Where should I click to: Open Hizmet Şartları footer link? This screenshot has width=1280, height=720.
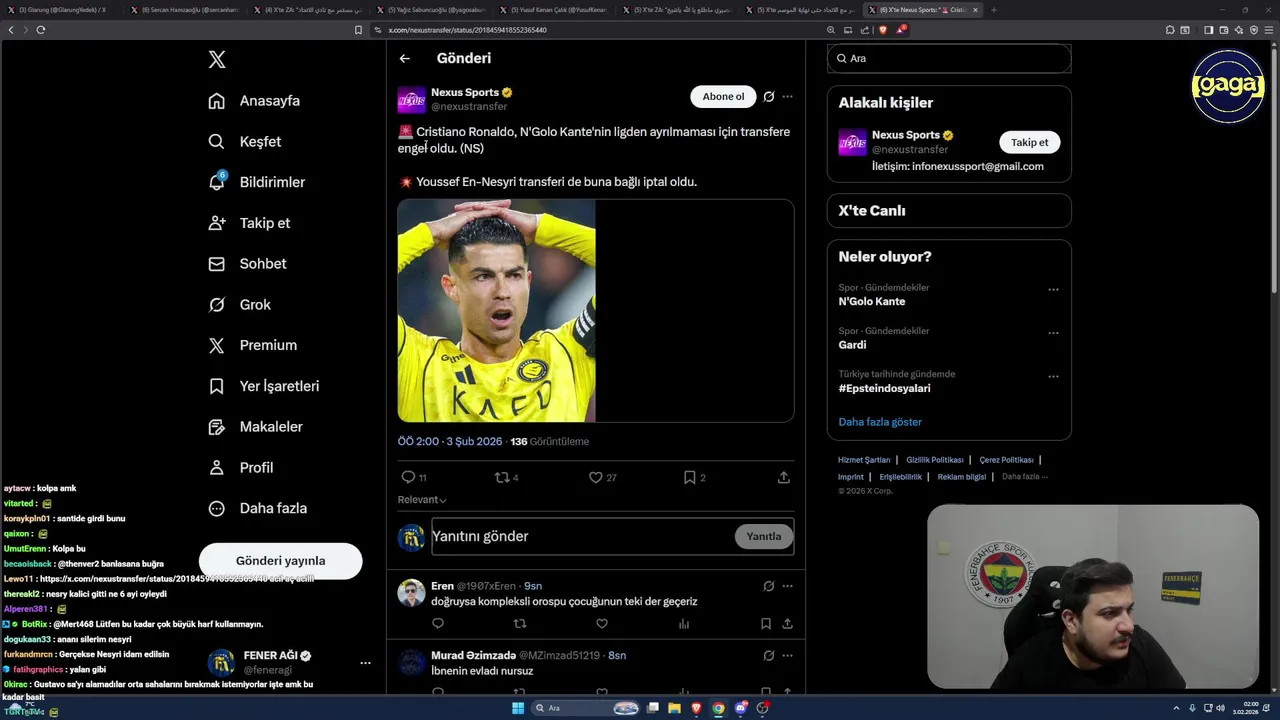pos(864,460)
